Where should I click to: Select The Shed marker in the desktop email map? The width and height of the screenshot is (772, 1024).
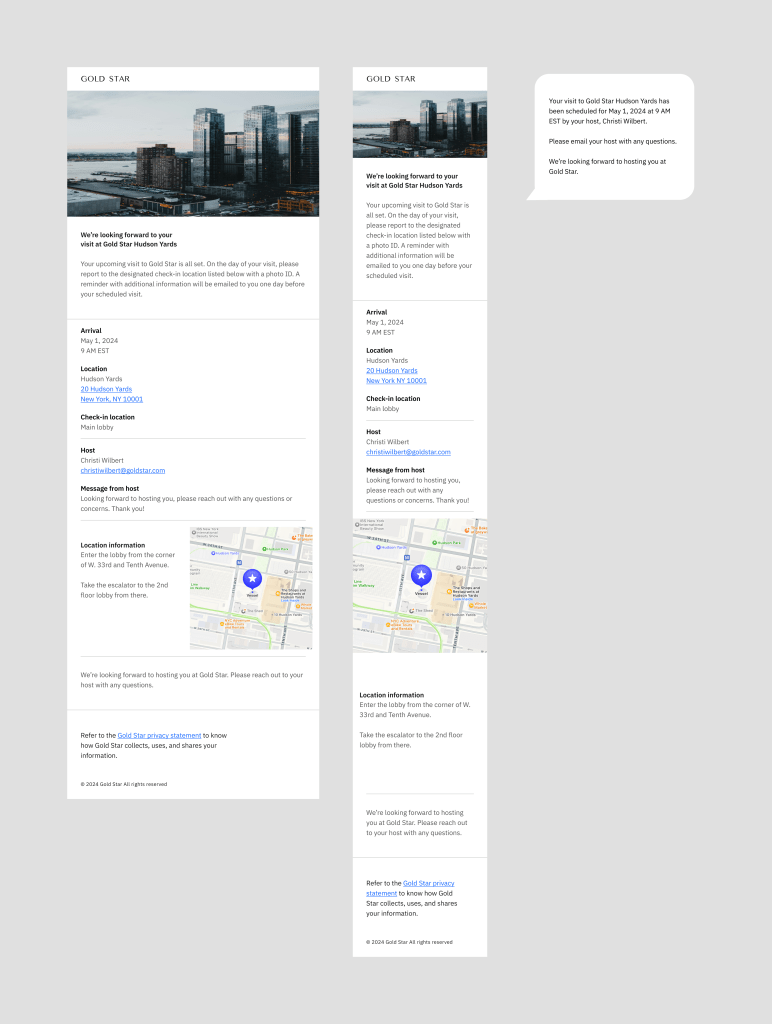(x=243, y=611)
